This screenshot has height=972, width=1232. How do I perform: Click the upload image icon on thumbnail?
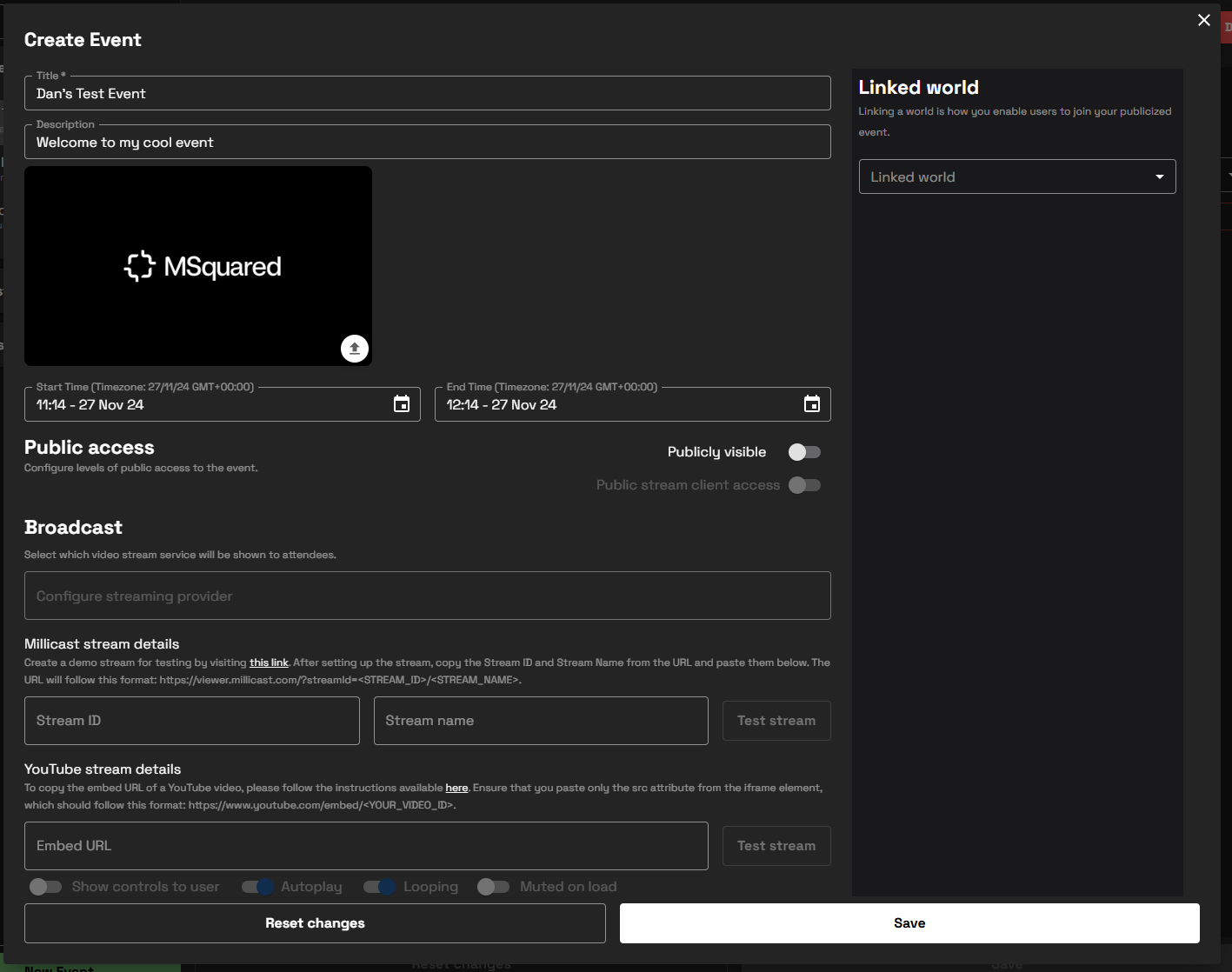(354, 349)
